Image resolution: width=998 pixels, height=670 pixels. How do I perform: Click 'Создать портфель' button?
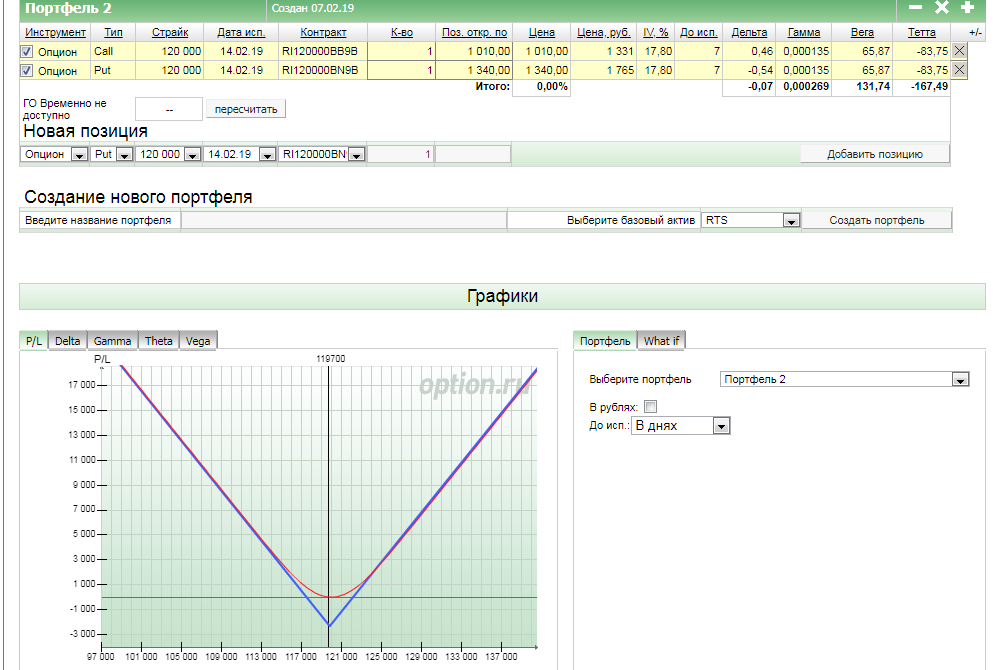(876, 220)
